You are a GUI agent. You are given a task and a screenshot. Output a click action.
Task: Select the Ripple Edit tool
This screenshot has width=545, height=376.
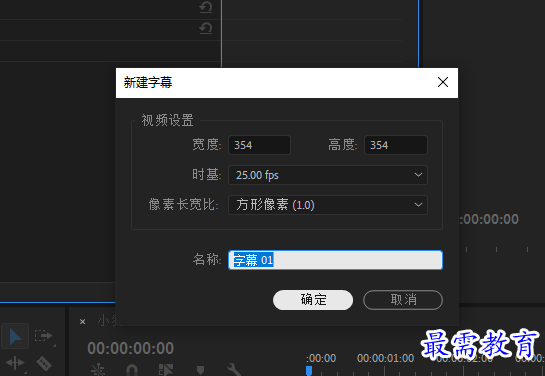15,363
